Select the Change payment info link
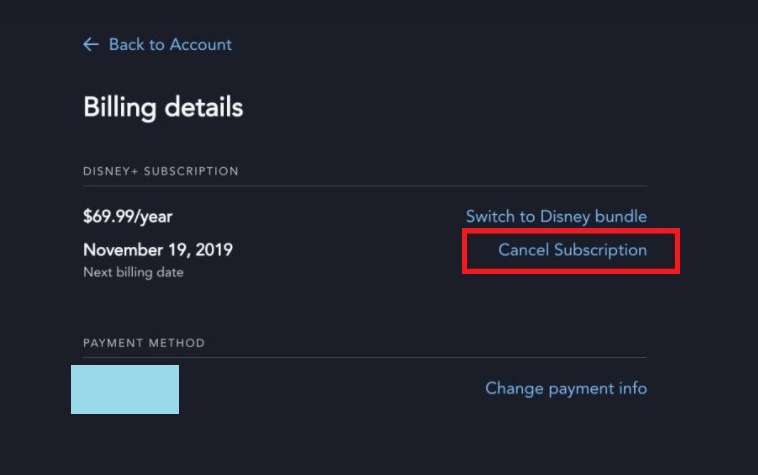Screen dimensions: 758x475 [566, 388]
